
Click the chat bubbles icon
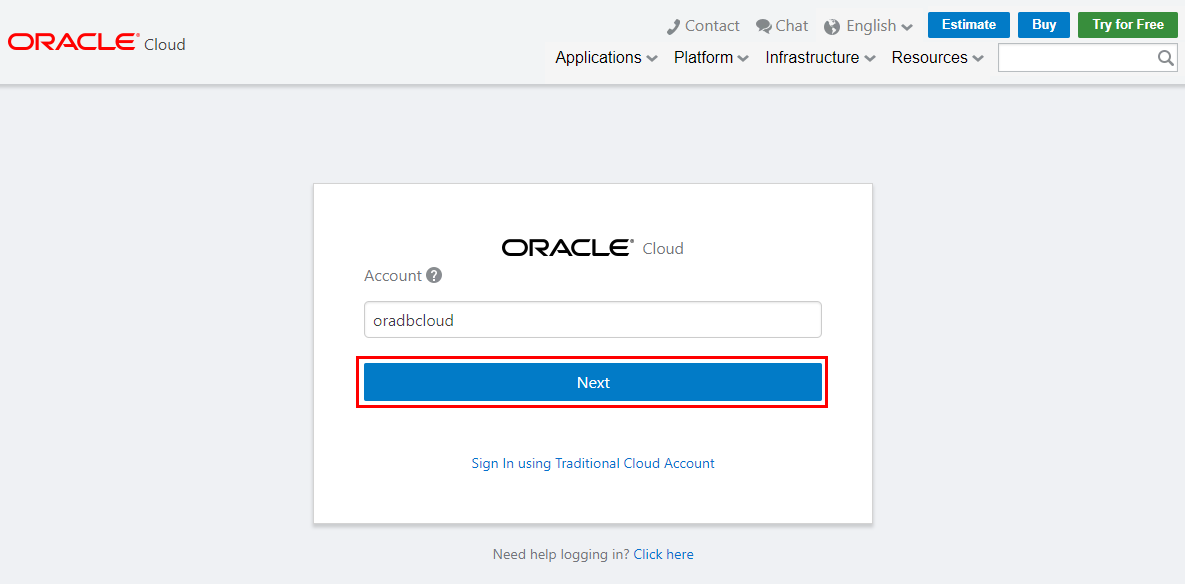[x=763, y=26]
